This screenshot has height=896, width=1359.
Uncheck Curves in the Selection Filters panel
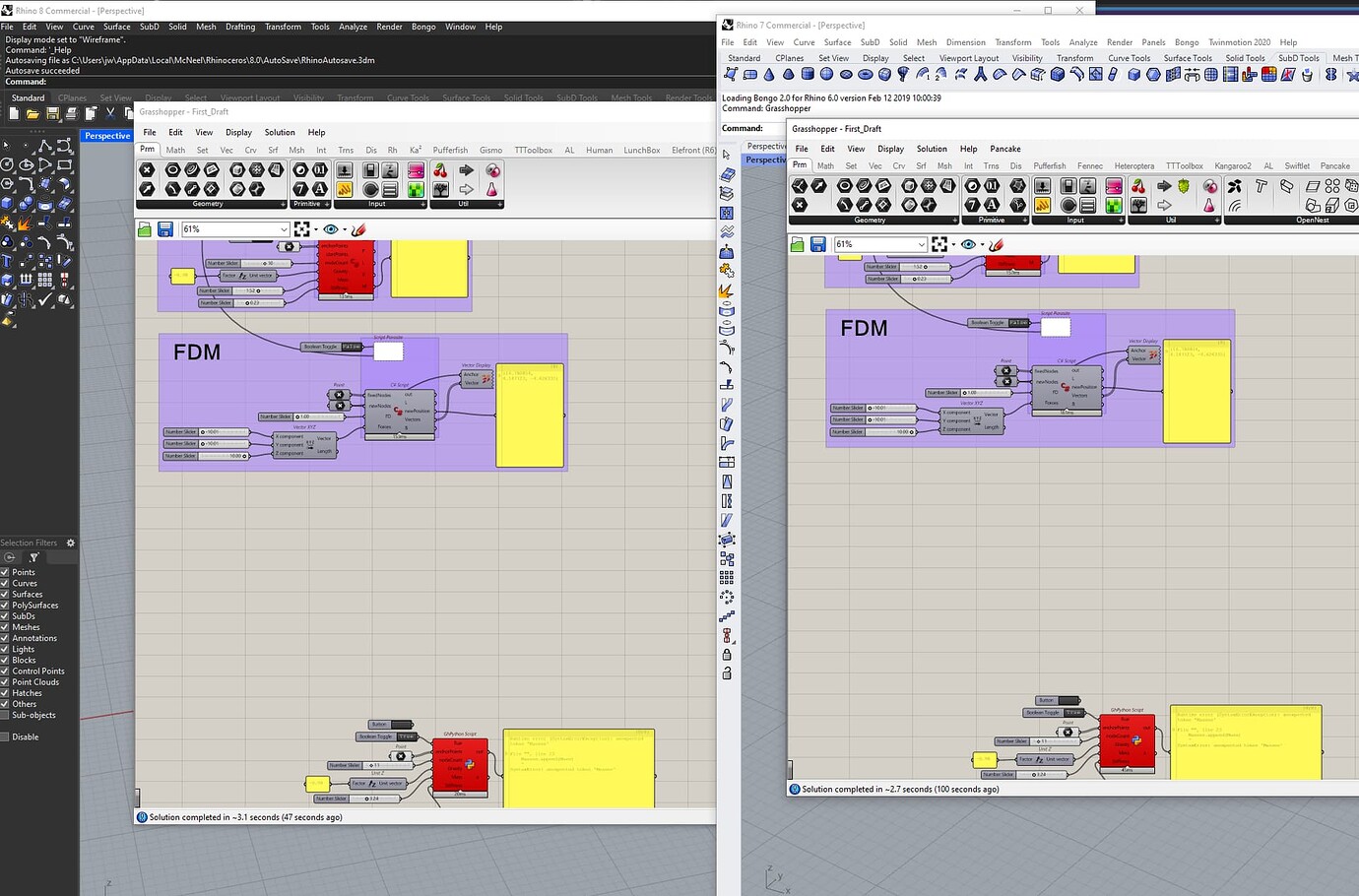[6, 583]
